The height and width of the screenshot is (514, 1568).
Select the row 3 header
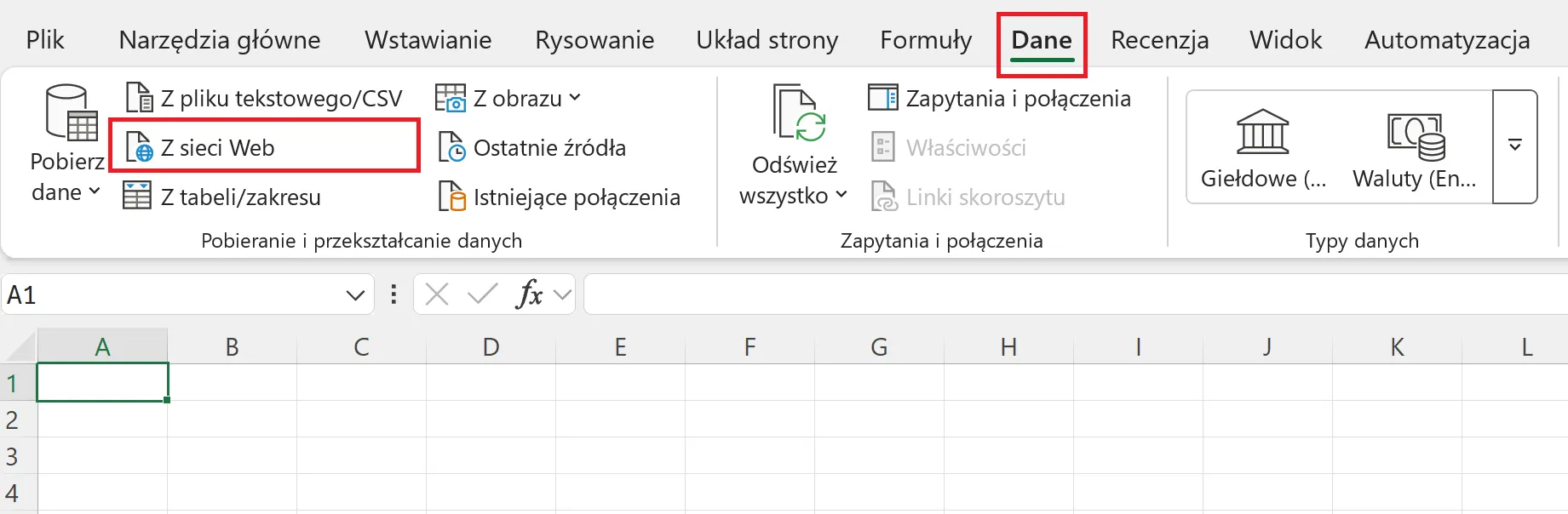[13, 457]
